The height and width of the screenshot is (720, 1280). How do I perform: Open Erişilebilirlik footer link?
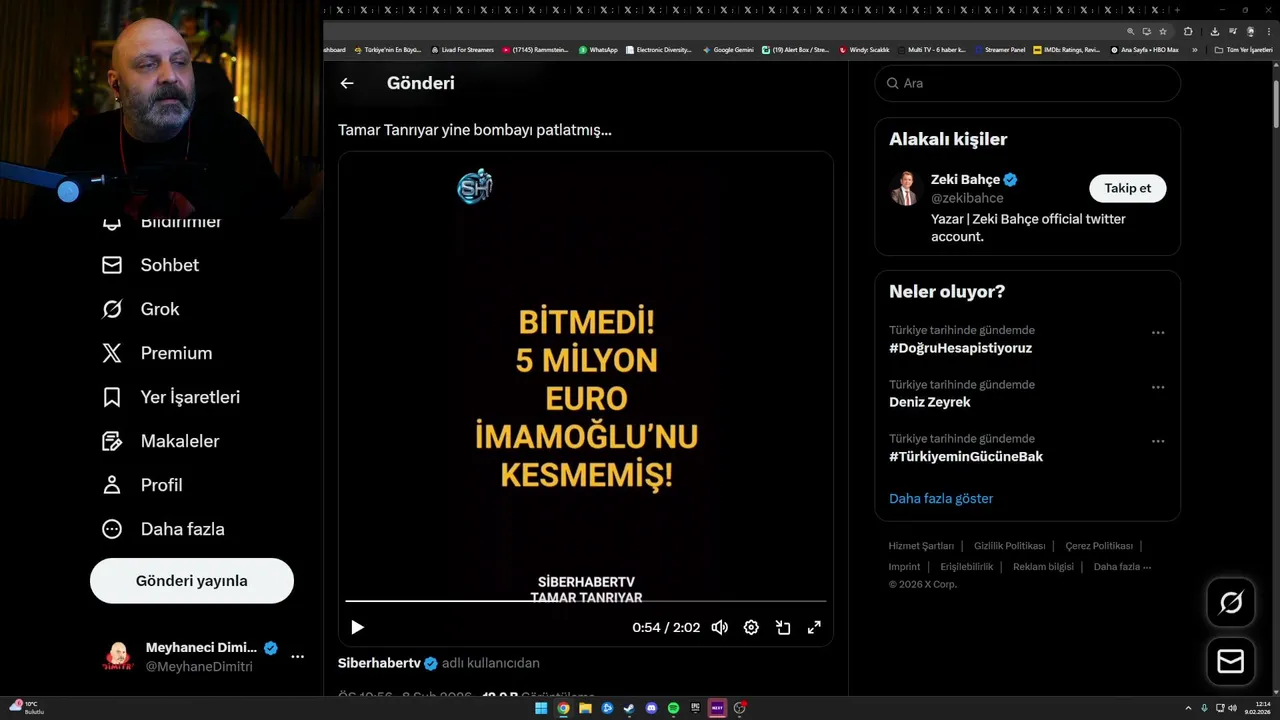pyautogui.click(x=967, y=567)
